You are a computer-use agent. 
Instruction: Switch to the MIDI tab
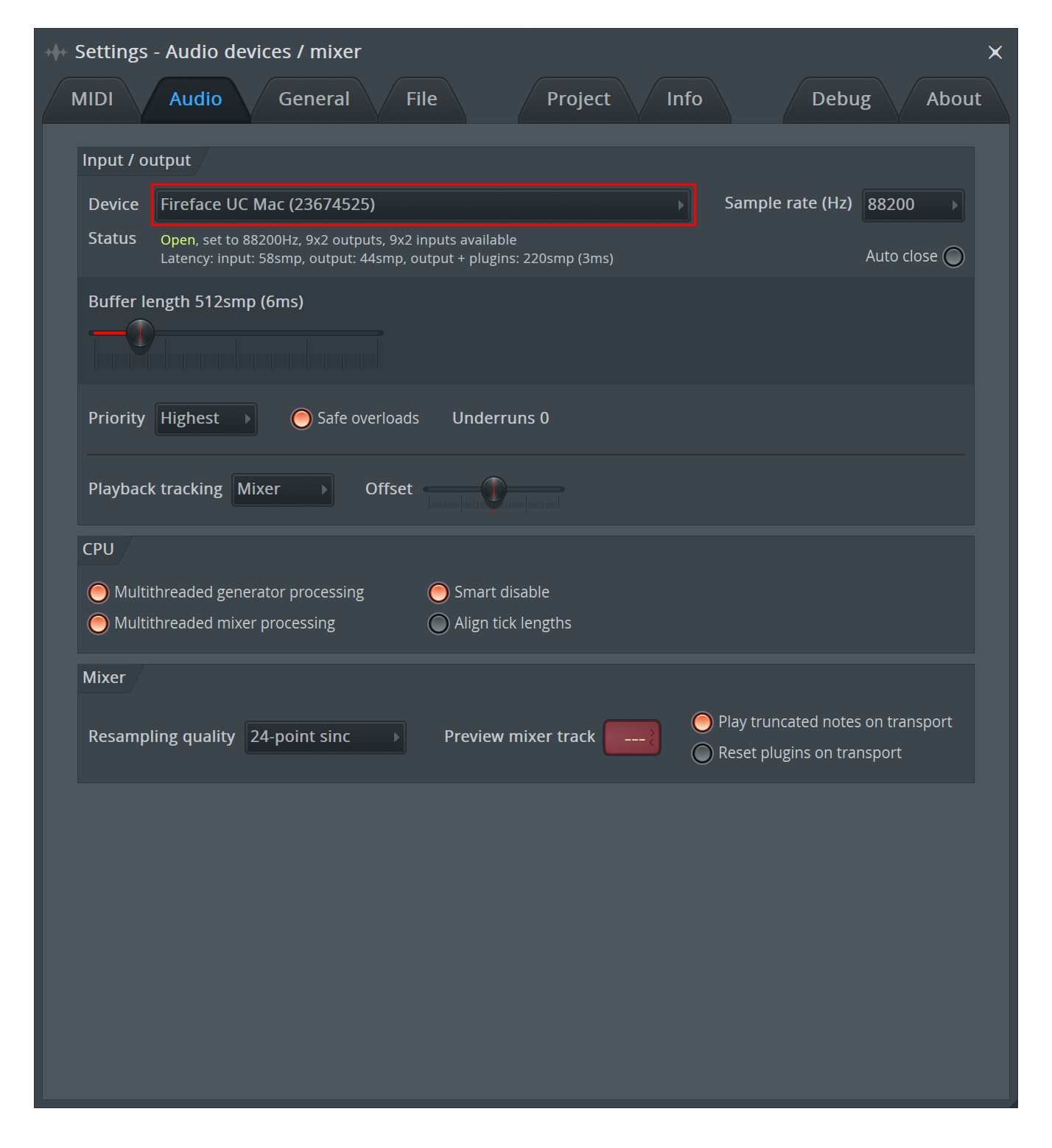92,99
